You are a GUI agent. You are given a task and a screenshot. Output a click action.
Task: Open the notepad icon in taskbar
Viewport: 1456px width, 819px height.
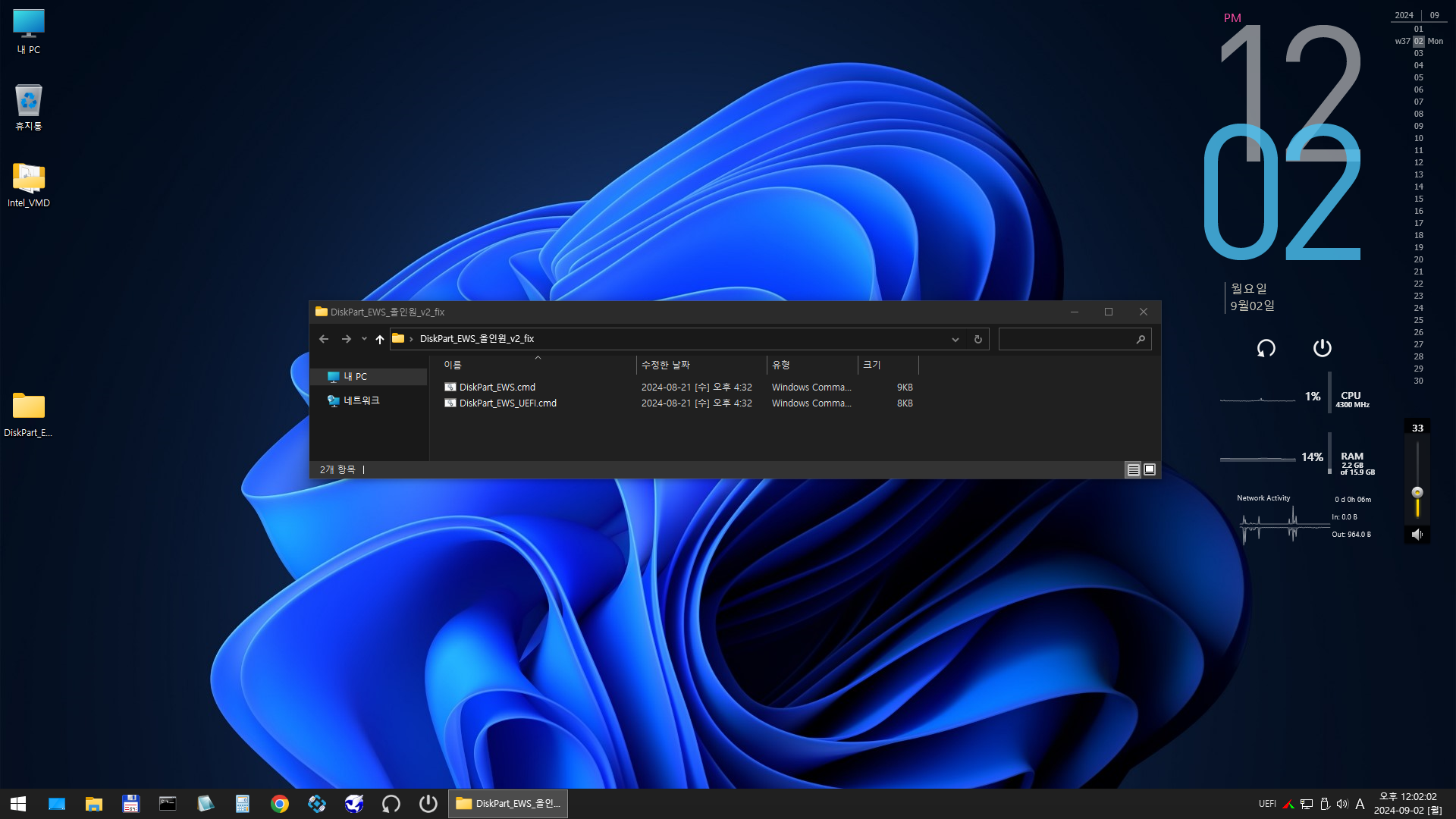pyautogui.click(x=206, y=804)
